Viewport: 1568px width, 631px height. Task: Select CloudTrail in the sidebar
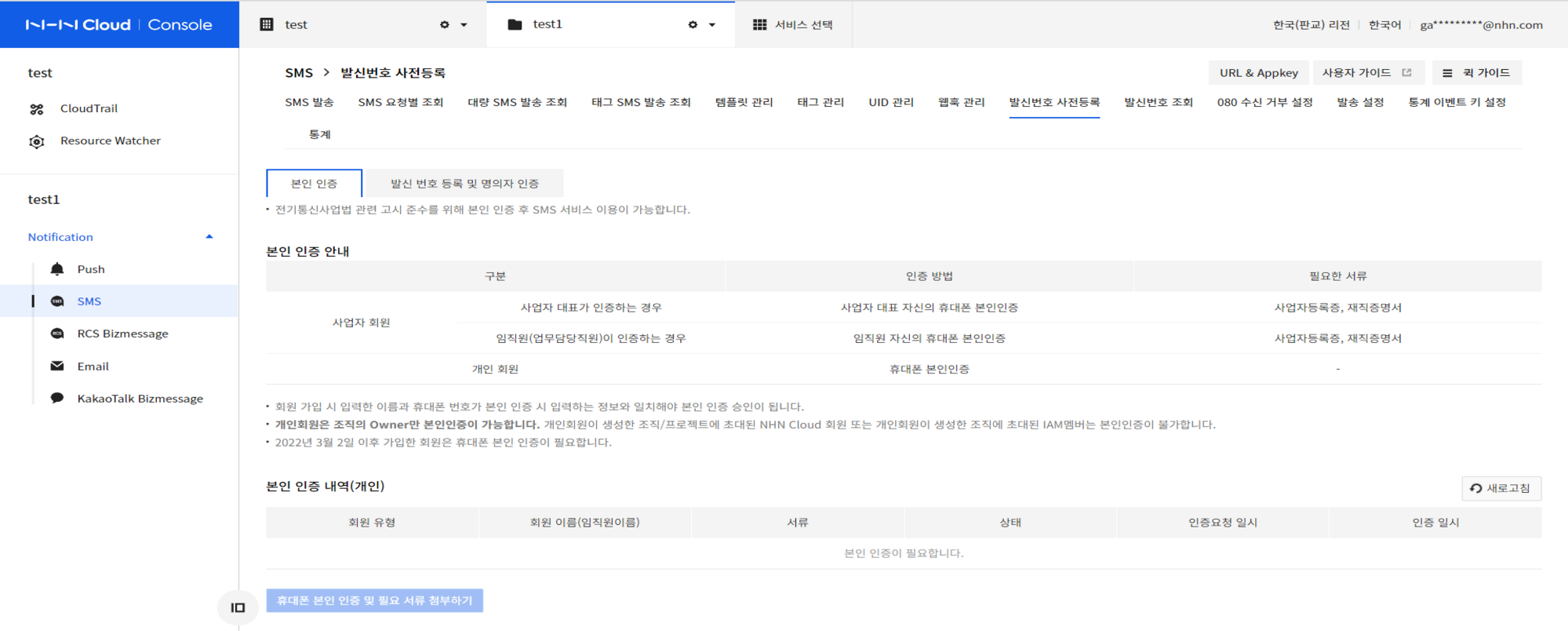89,108
